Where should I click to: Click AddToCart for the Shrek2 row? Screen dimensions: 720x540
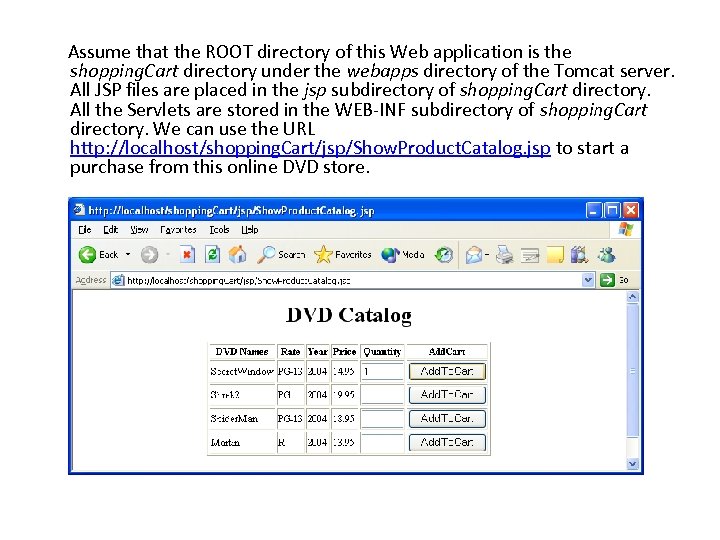(447, 394)
